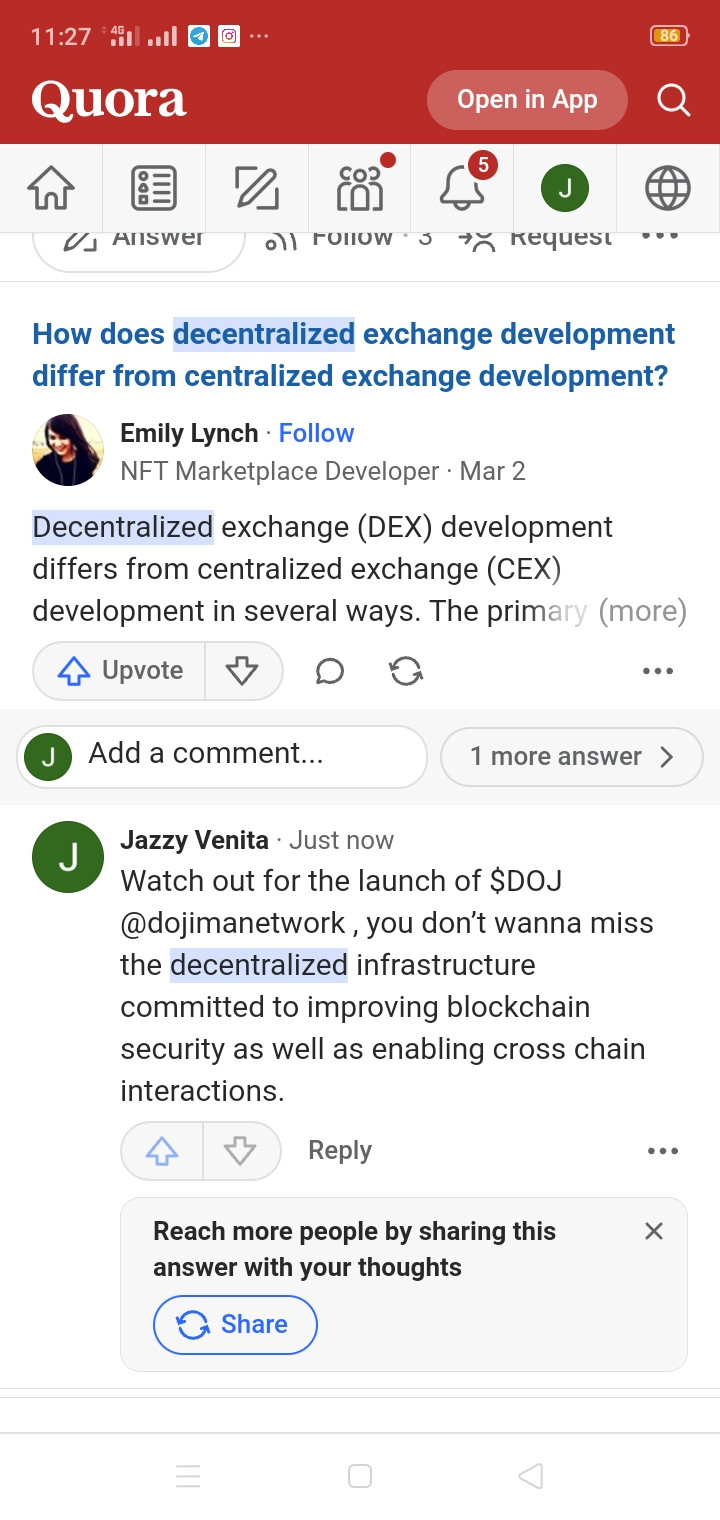The width and height of the screenshot is (720, 1520).
Task: Follow Emily Lynch
Action: 316,433
